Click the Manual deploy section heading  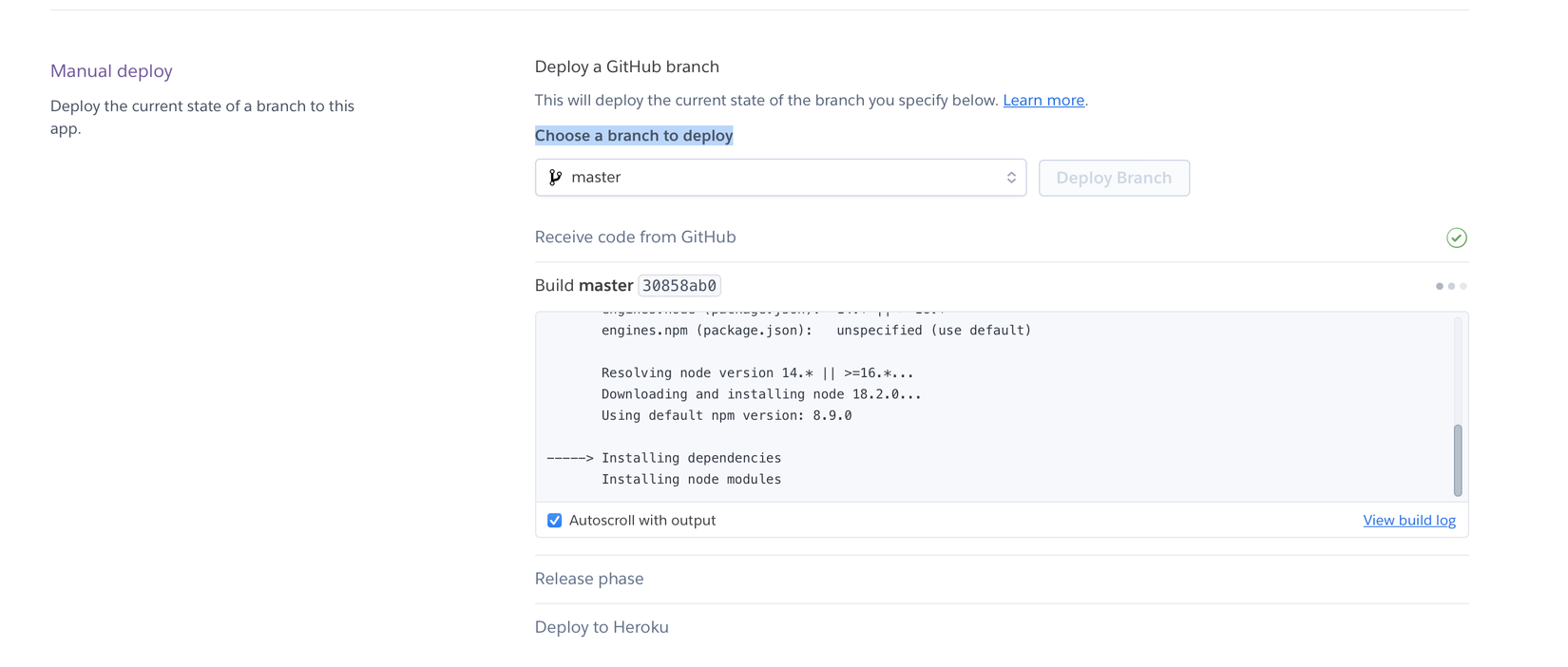point(111,71)
